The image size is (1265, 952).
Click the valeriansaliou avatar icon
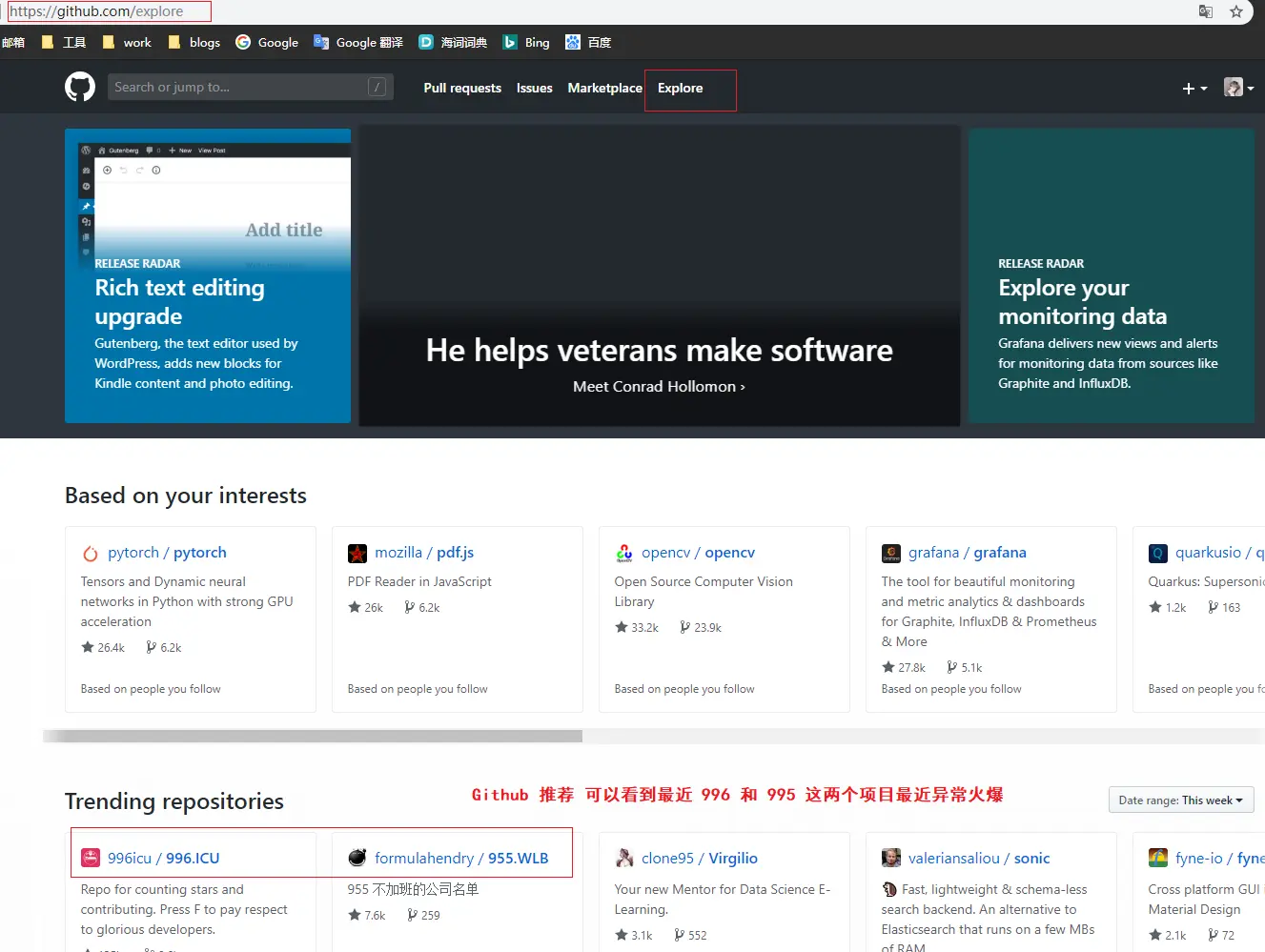[x=891, y=858]
